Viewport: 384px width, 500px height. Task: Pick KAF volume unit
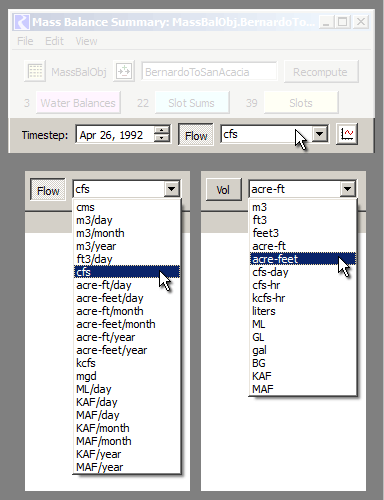pos(303,376)
